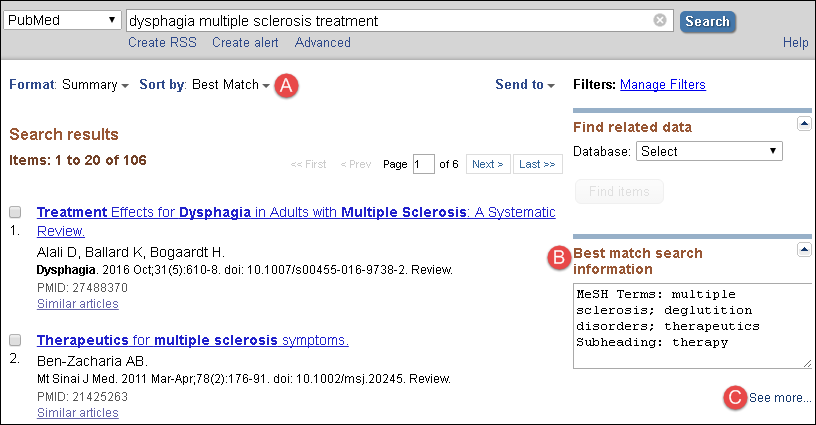Click the Search button
Viewport: 816px width, 425px height.
pyautogui.click(x=707, y=21)
